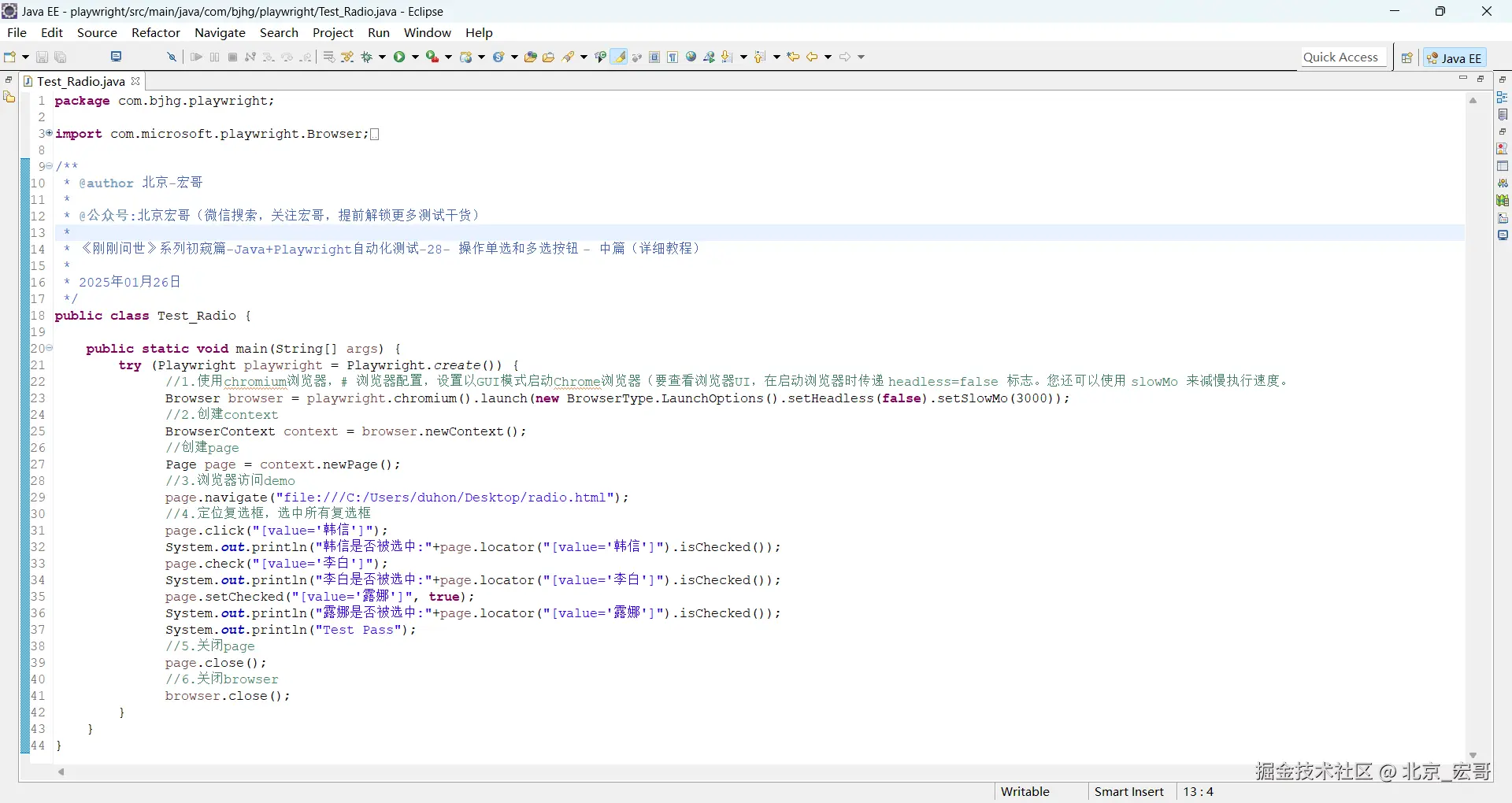
Task: Open the Properties view icon
Action: pos(1503,166)
